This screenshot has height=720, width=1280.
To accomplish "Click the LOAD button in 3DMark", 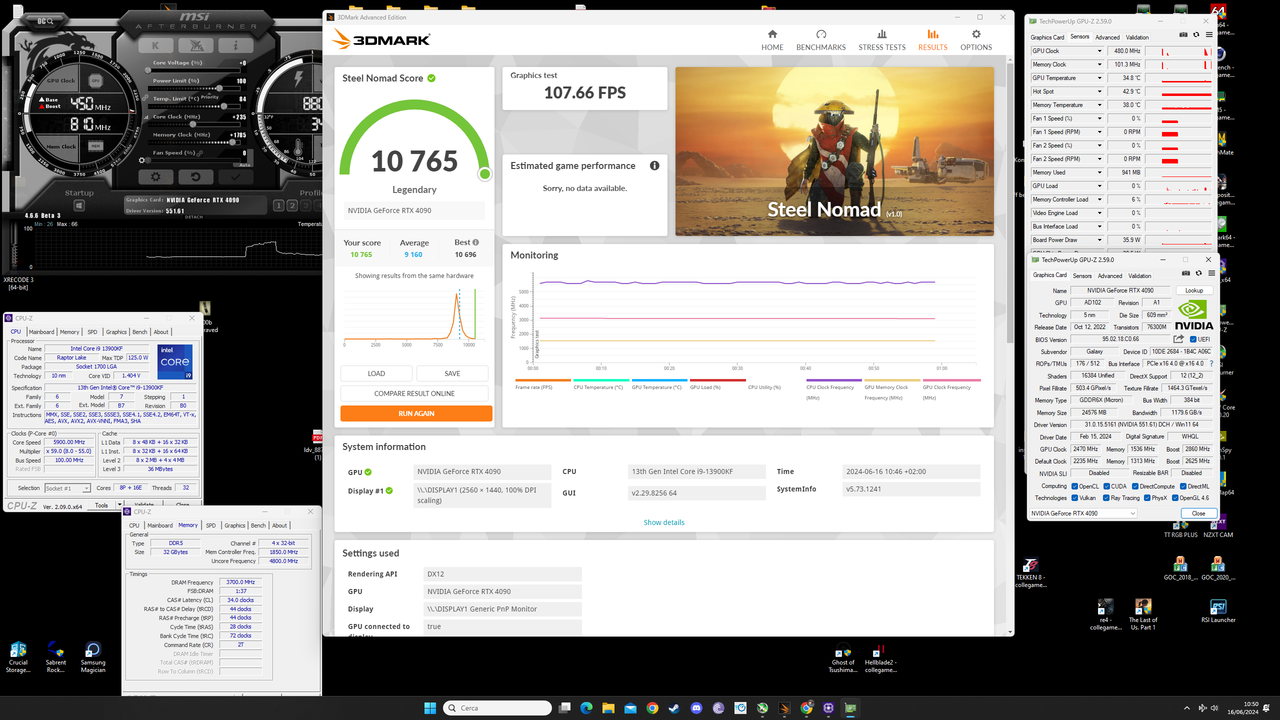I will [x=376, y=373].
